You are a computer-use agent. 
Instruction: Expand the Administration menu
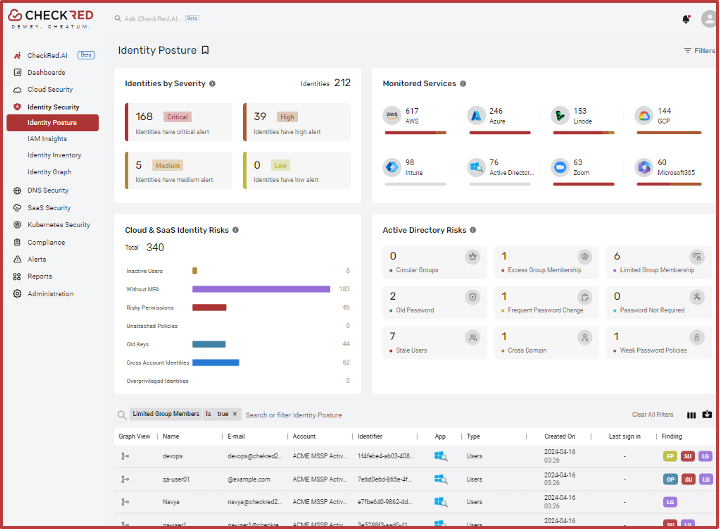(50, 294)
